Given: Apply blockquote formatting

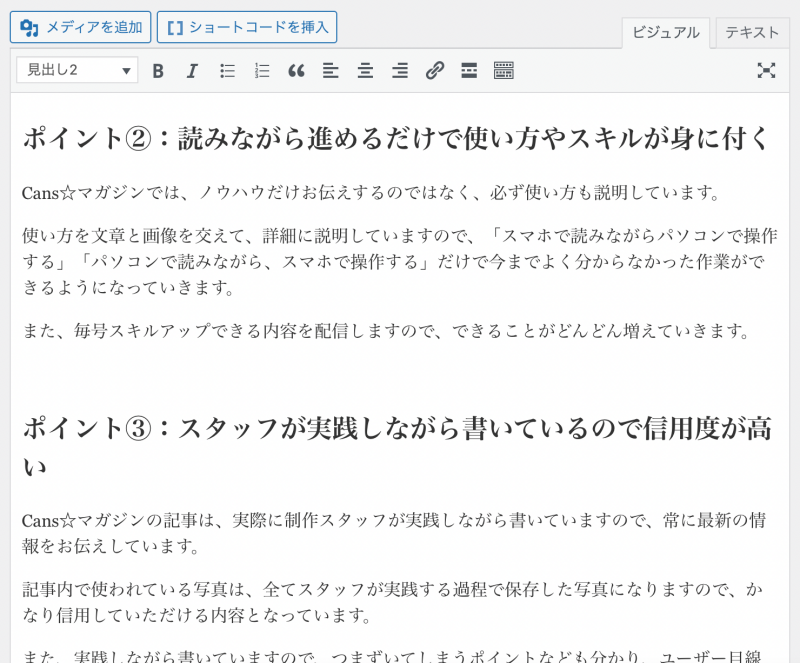Looking at the screenshot, I should 296,71.
